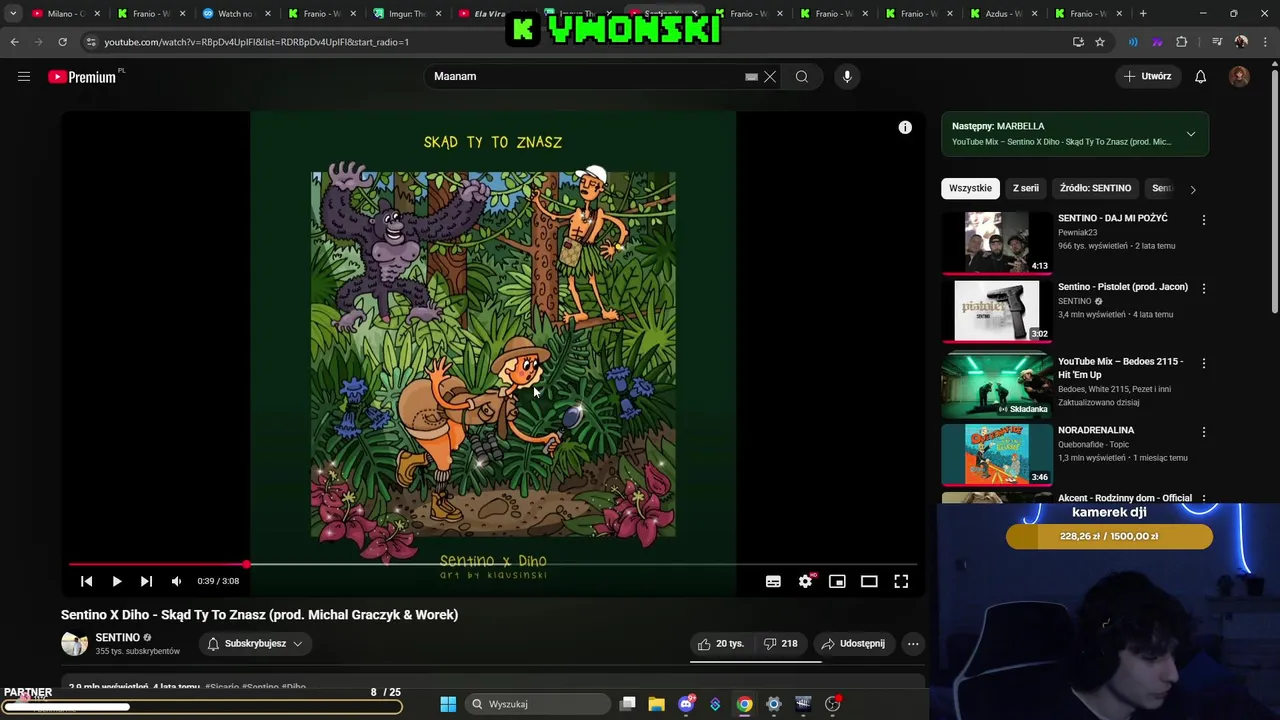The width and height of the screenshot is (1280, 720).
Task: Click the Utwórz create button
Action: click(x=1147, y=76)
